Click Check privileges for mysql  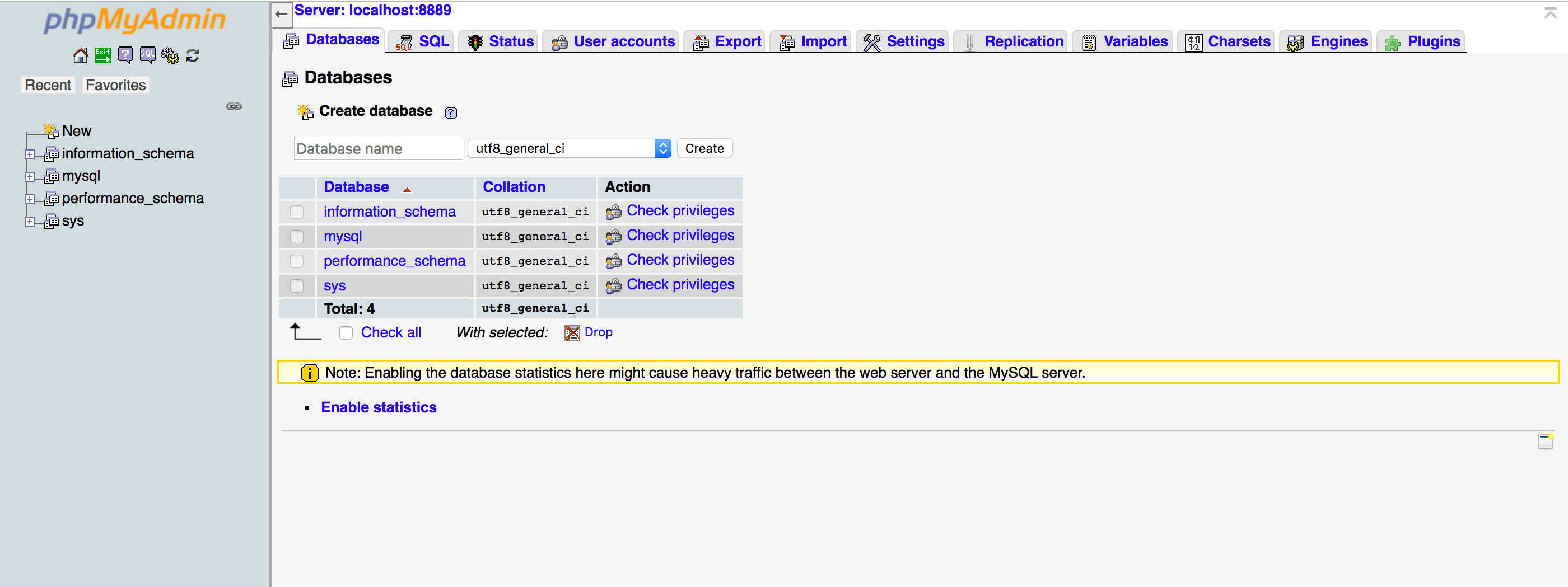point(680,236)
